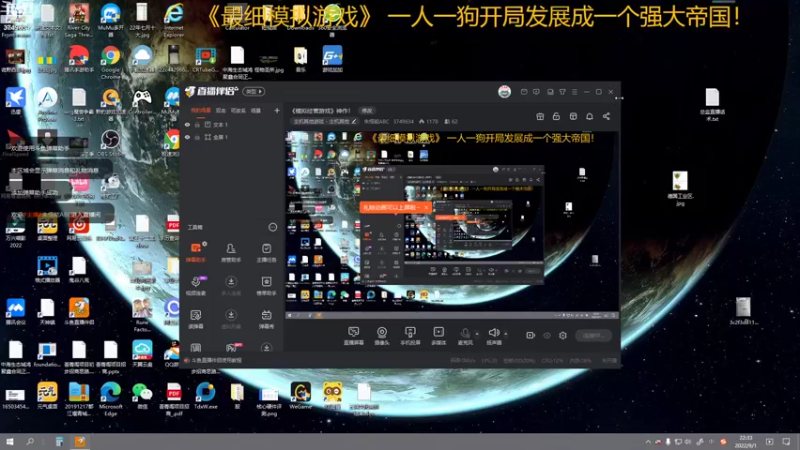Click the orange 直播伴侣 icon in the taskbar
Viewport: 800px width, 450px height.
80,442
